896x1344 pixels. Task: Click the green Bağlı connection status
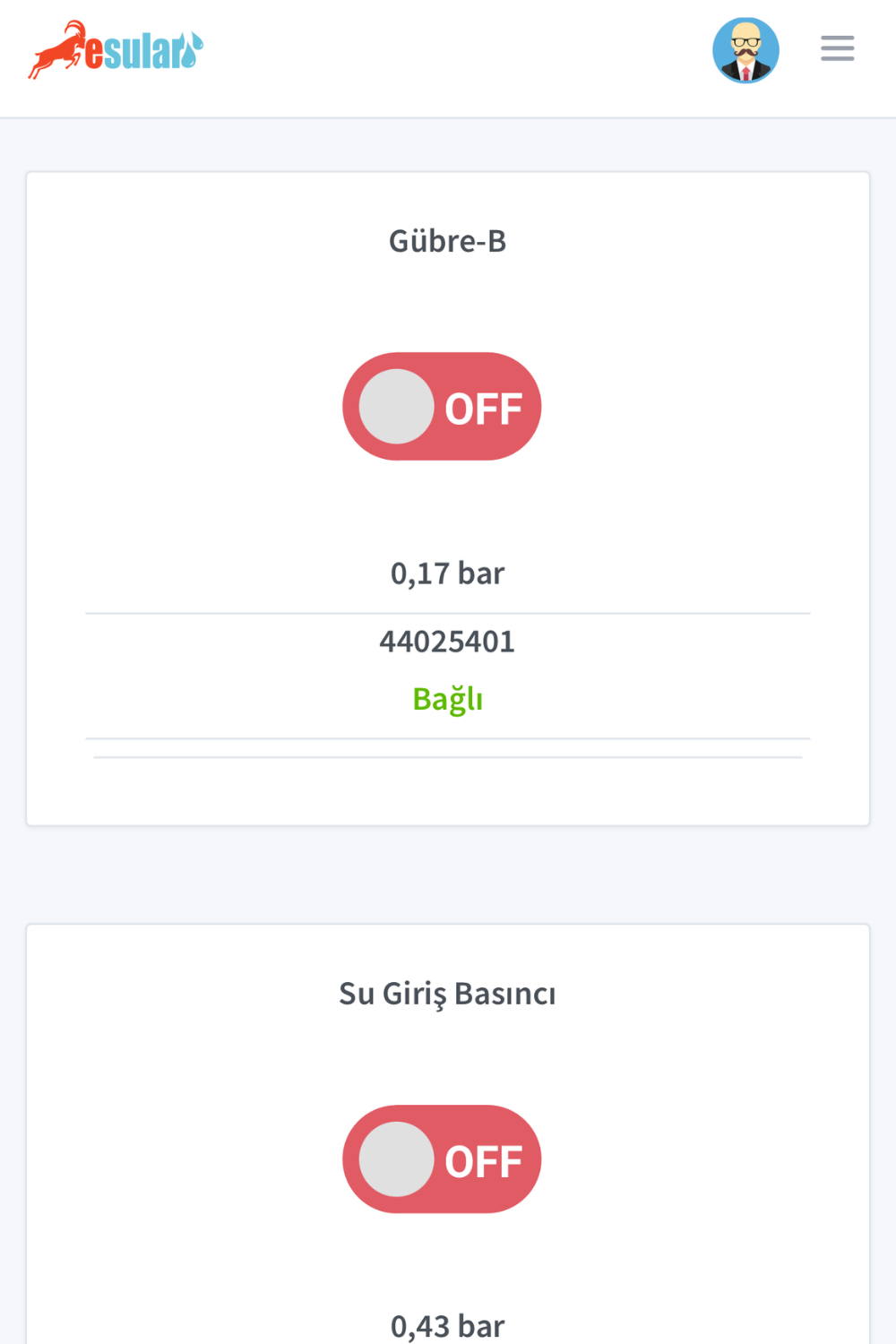(447, 699)
